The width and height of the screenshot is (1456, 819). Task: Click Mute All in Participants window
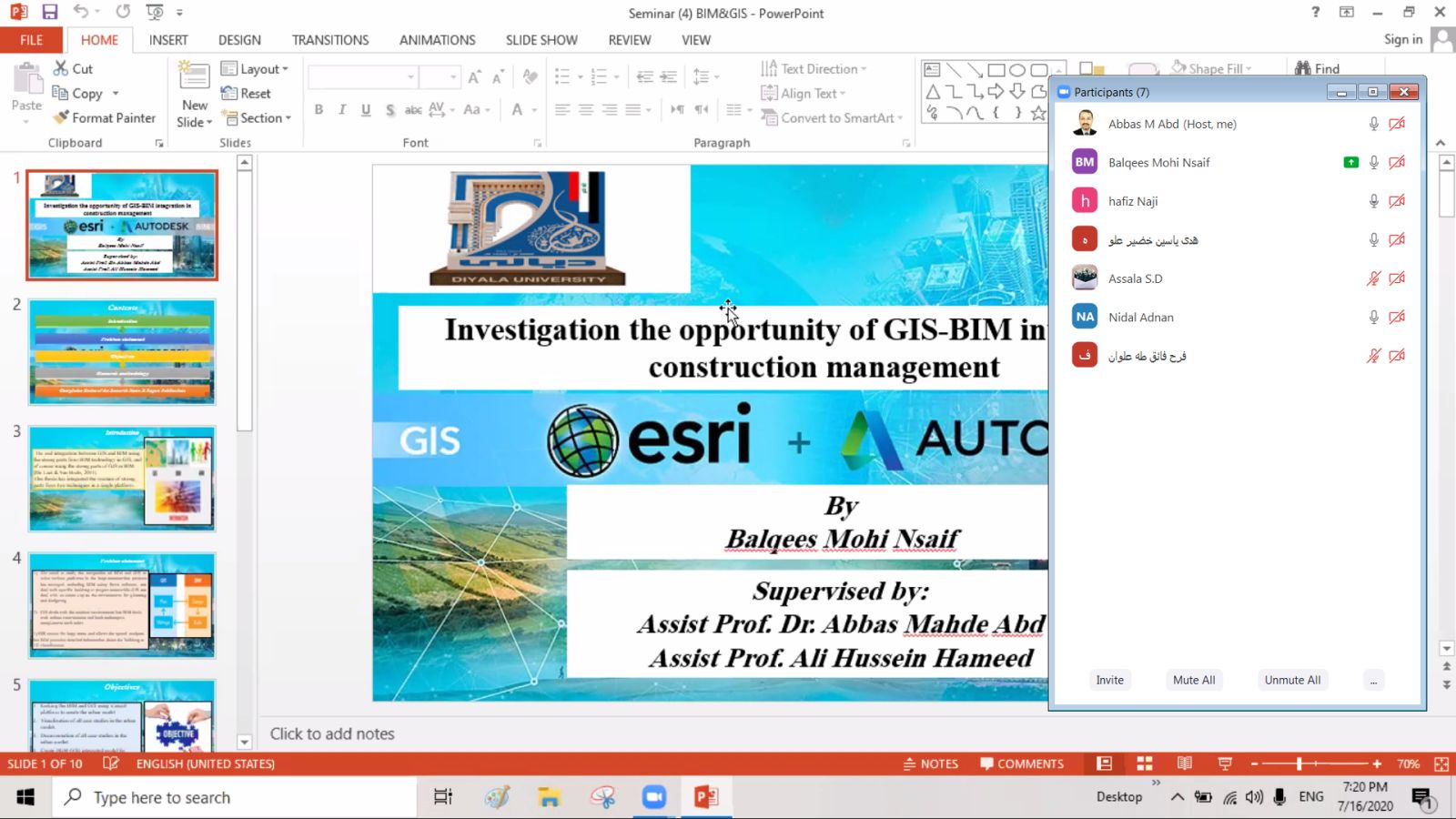1194,680
